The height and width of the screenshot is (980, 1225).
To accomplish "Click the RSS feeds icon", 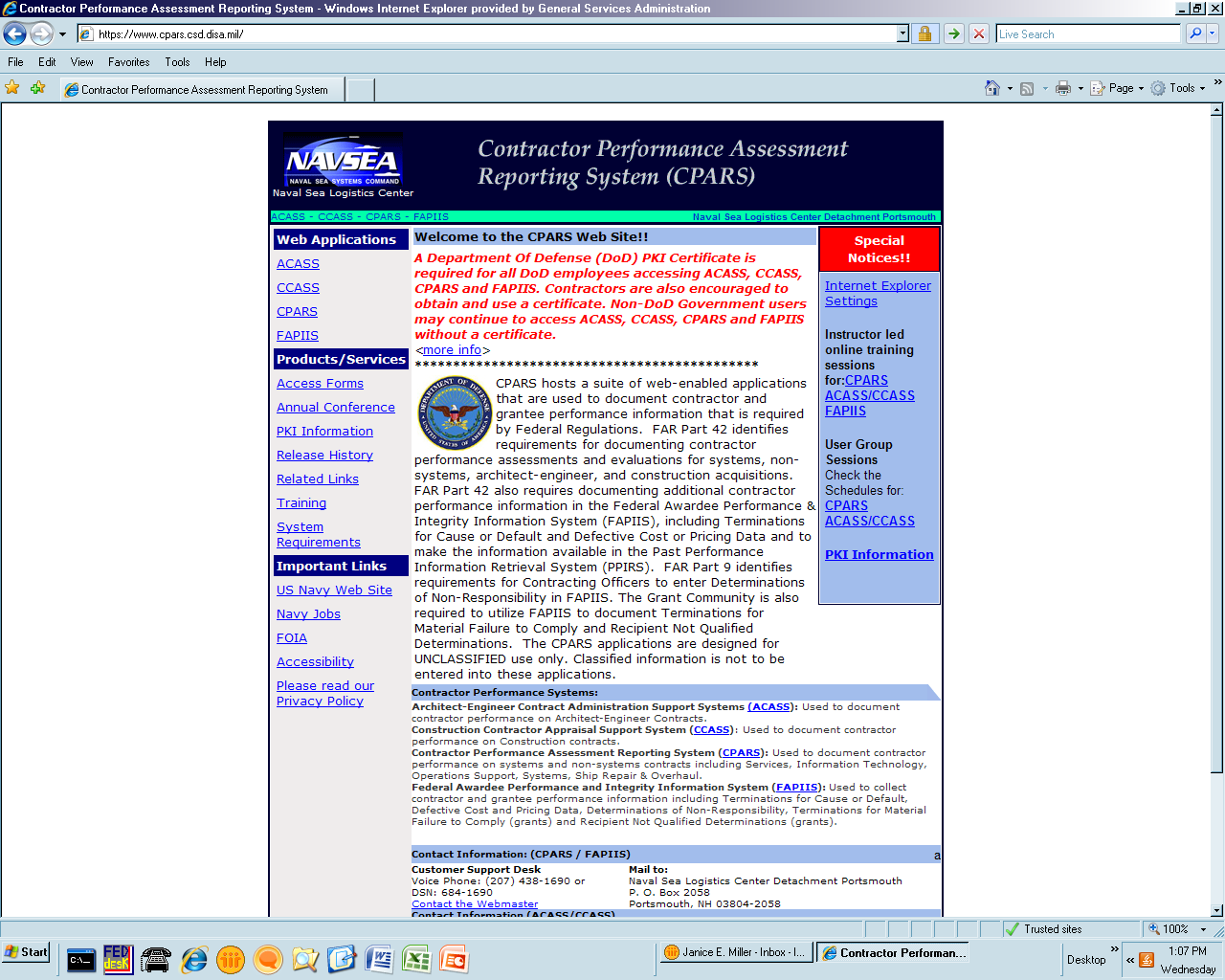I will [x=1027, y=88].
